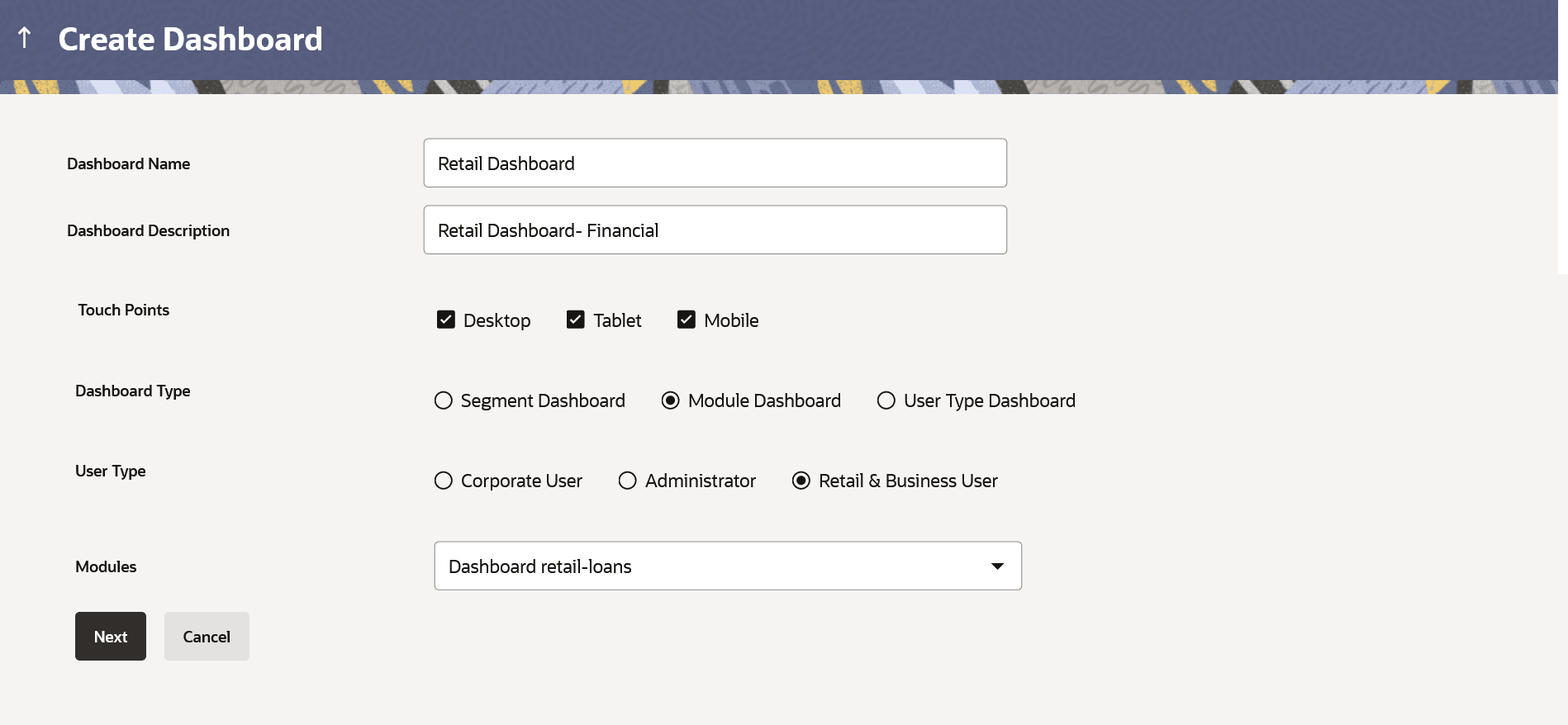Click the Desktop label text
1568x725 pixels.
point(497,320)
